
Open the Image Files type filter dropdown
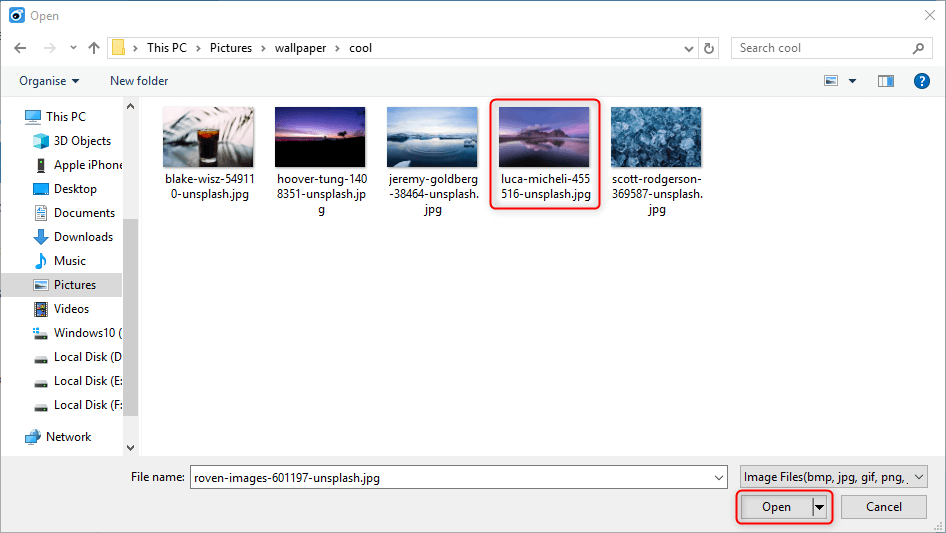(833, 477)
